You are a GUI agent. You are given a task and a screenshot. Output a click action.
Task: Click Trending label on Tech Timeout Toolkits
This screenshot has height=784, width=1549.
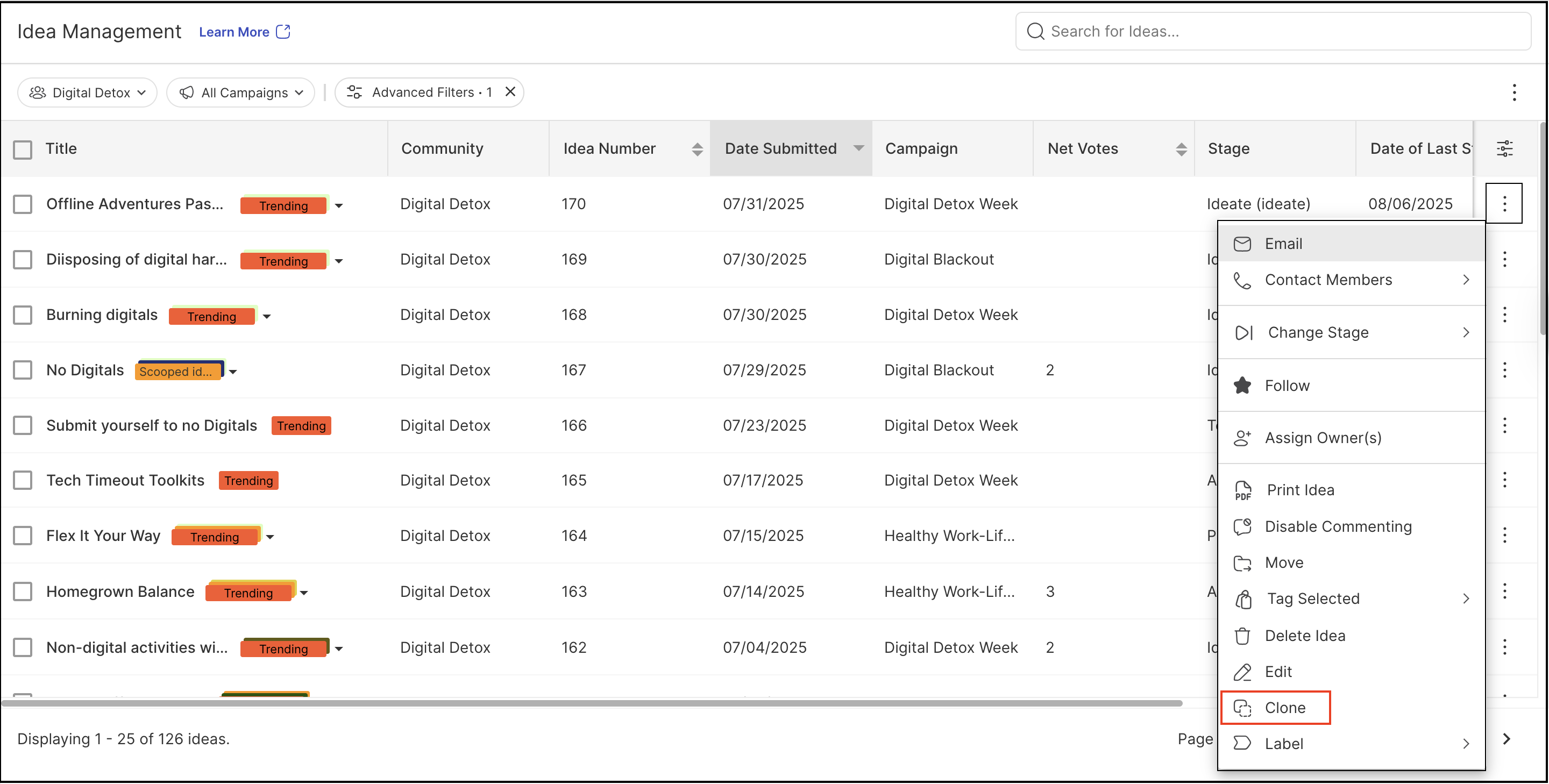click(248, 480)
